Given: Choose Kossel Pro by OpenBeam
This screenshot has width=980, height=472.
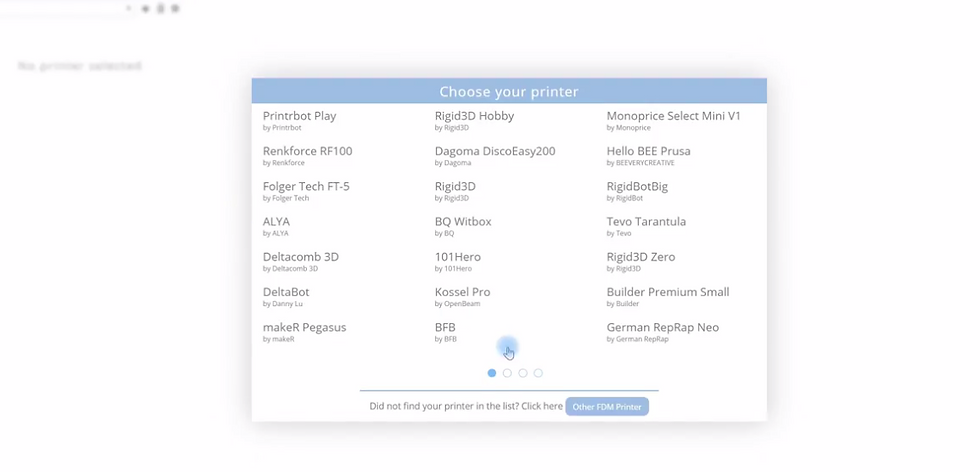Looking at the screenshot, I should 462,296.
